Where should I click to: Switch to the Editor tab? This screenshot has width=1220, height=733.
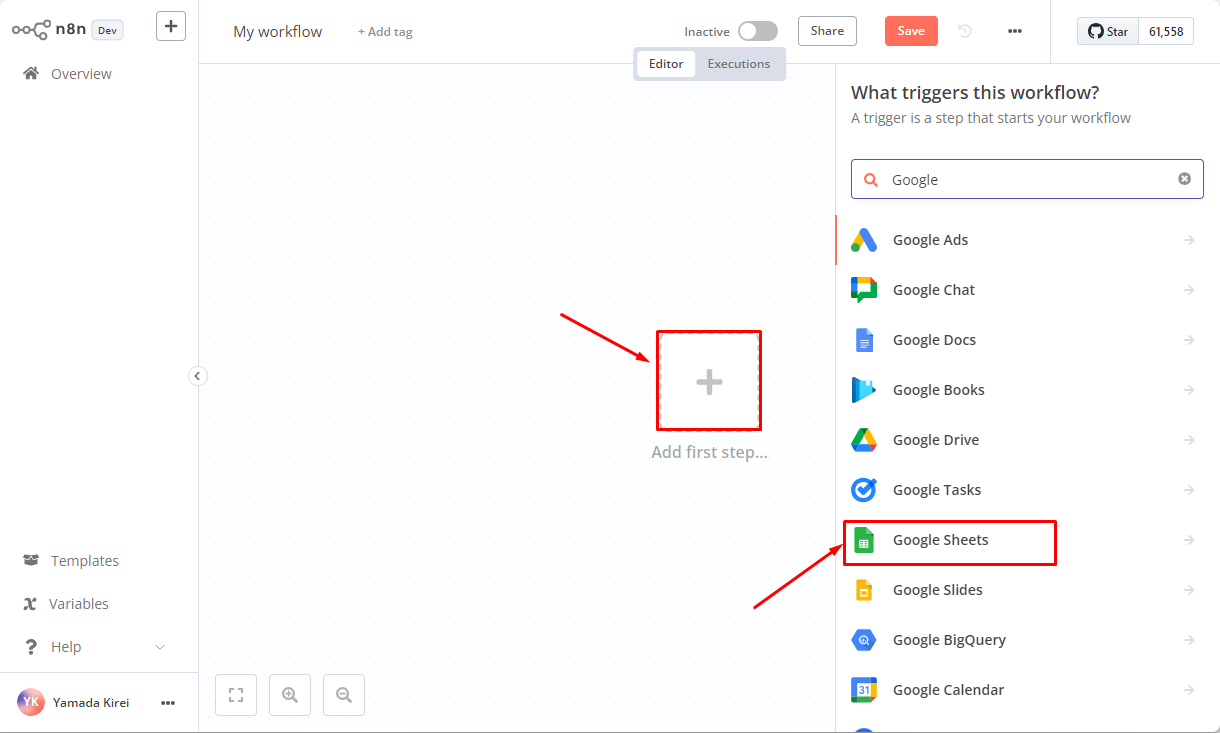pyautogui.click(x=666, y=64)
